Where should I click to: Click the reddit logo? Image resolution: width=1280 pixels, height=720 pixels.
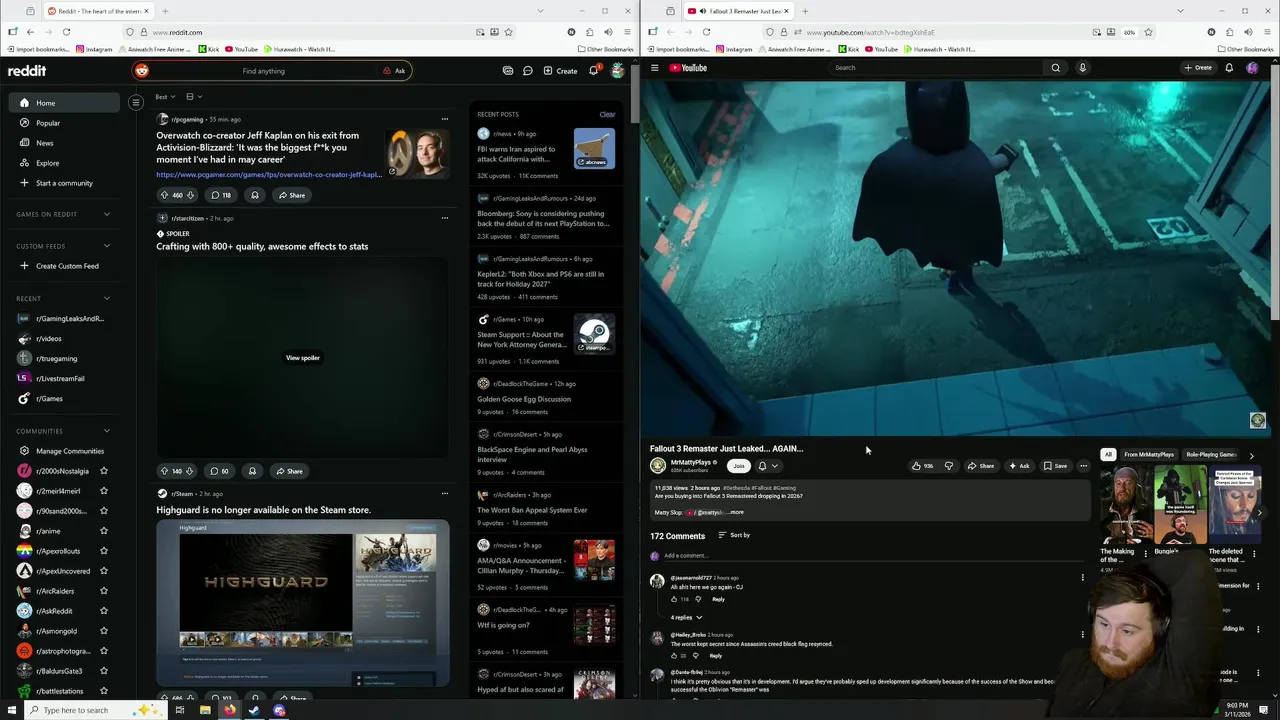[27, 71]
